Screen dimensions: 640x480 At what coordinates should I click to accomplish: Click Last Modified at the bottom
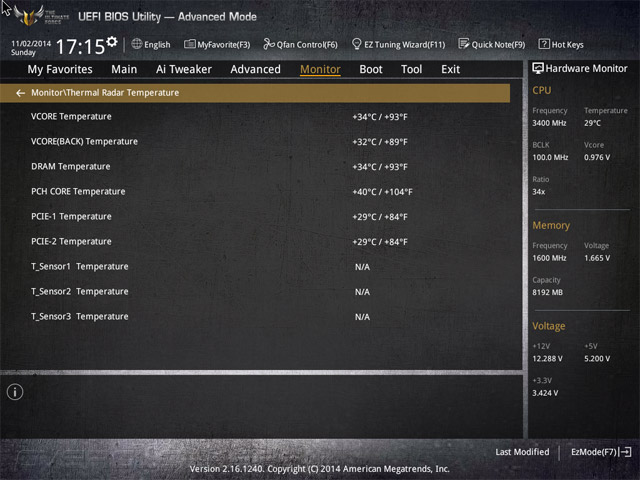tap(522, 452)
